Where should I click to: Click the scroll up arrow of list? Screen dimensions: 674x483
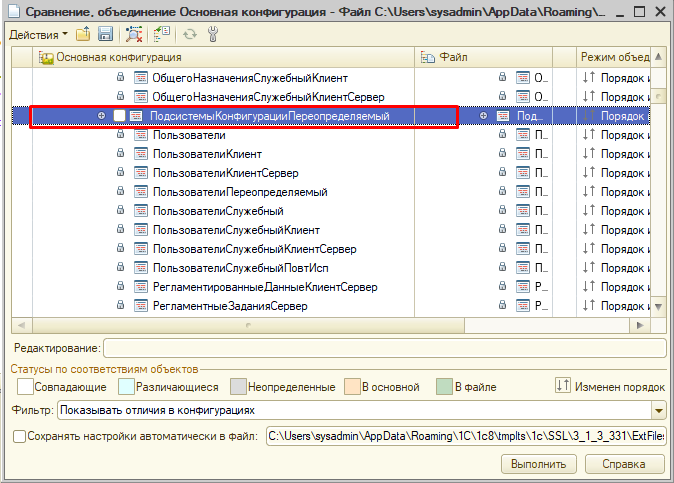(659, 57)
